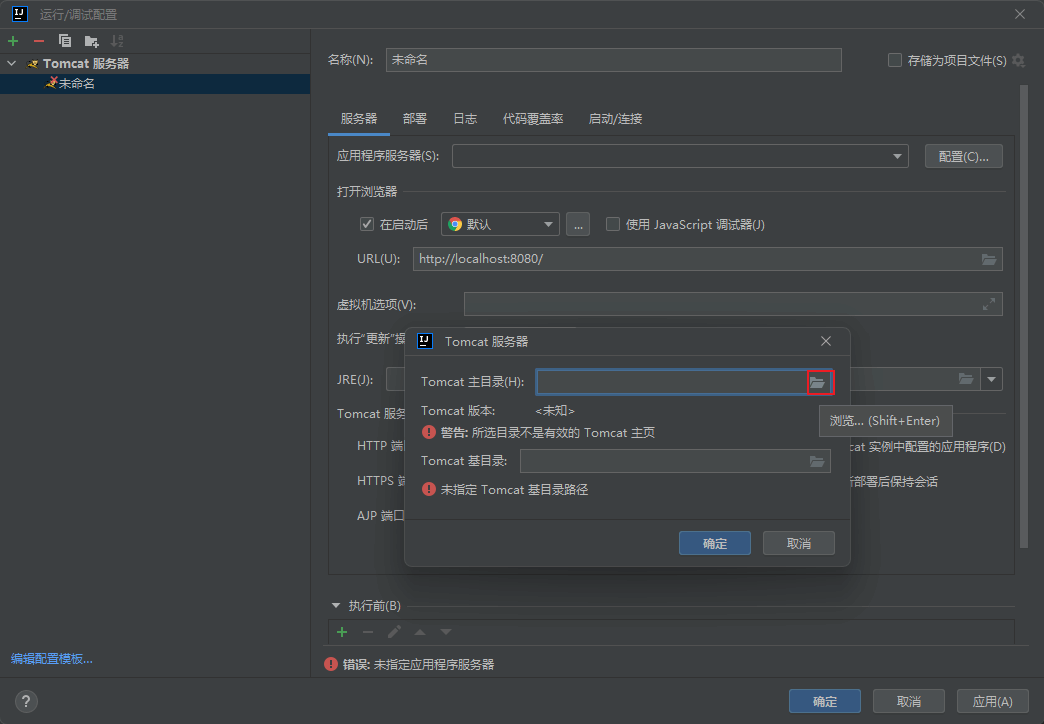Viewport: 1044px width, 724px height.
Task: Add a 执行前 task with the green plus
Action: click(342, 632)
